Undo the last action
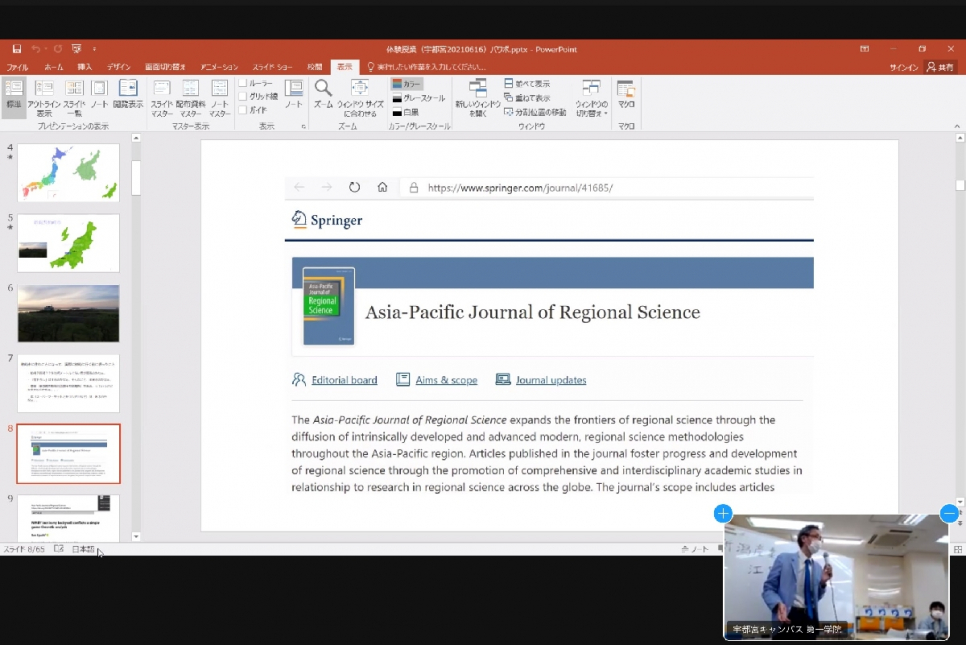 [x=36, y=49]
